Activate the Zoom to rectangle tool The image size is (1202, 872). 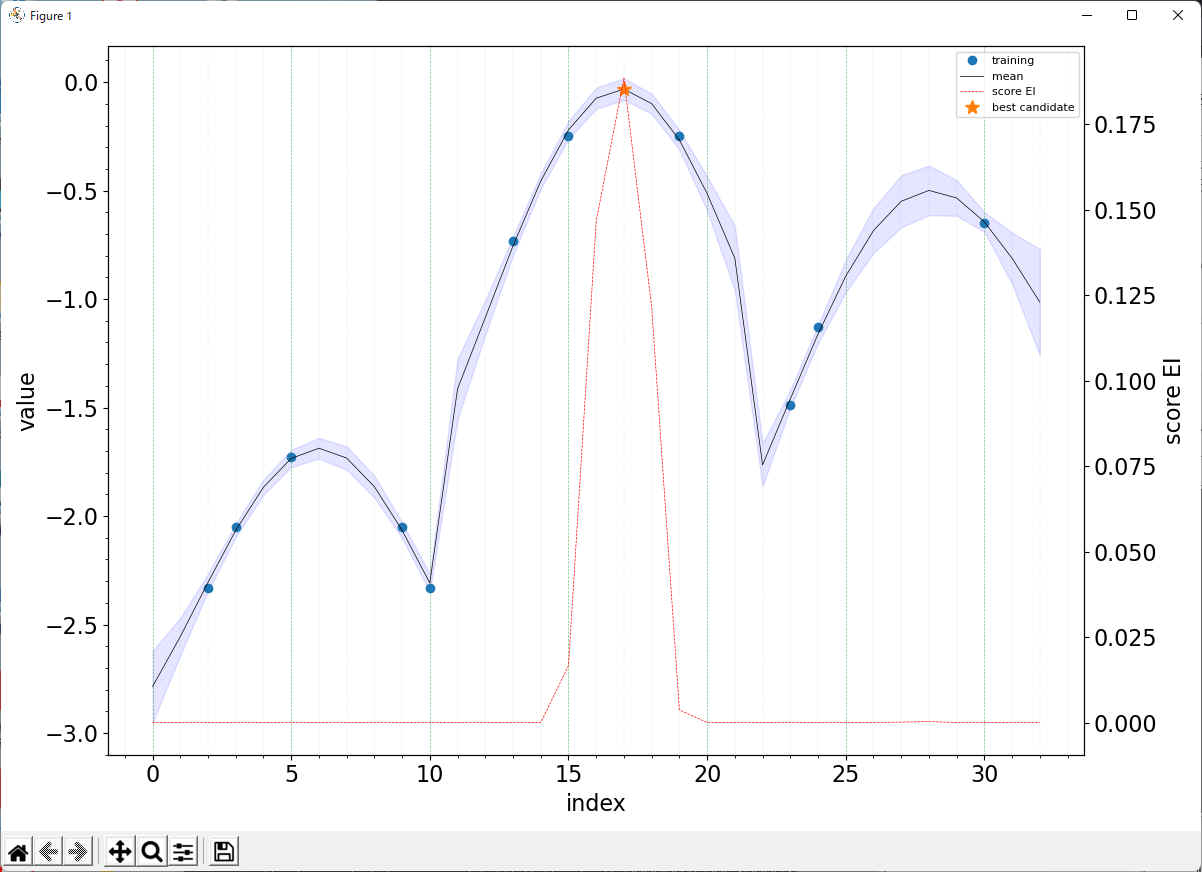point(152,852)
